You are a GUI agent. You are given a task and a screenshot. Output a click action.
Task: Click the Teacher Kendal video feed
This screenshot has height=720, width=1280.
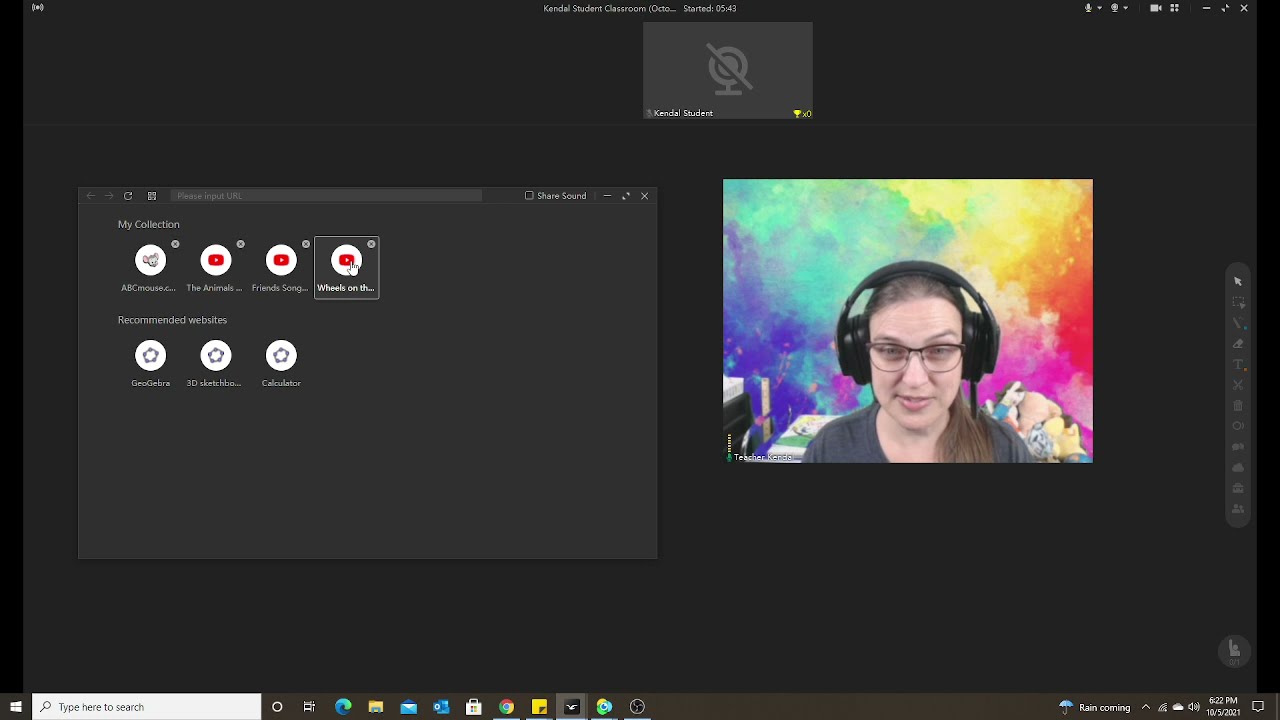(908, 321)
